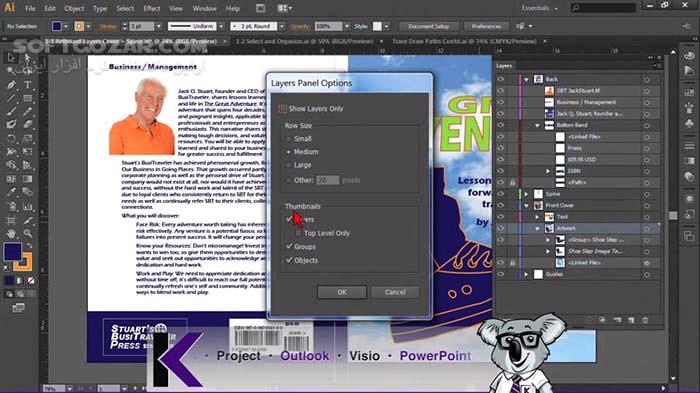Enable the Show Layers Only checkbox
This screenshot has height=393, width=700.
(x=283, y=109)
